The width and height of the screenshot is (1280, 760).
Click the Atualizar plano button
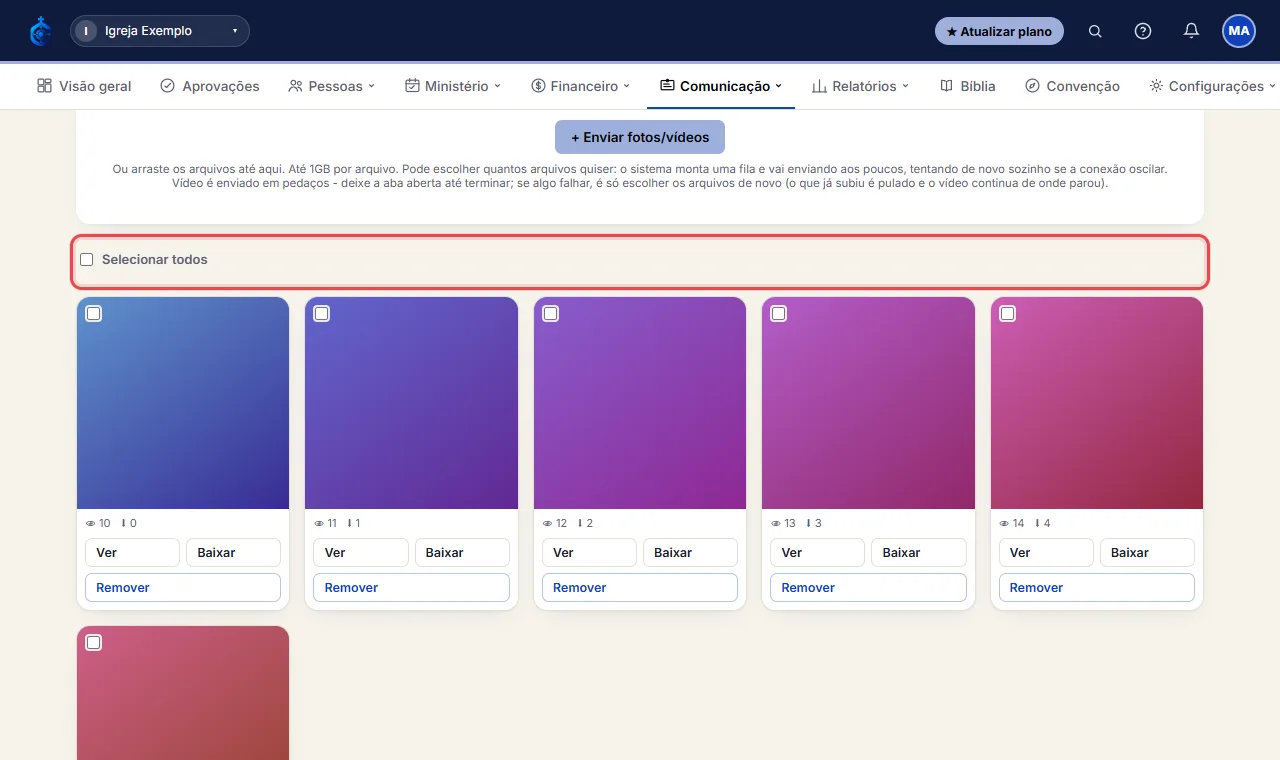pos(999,31)
